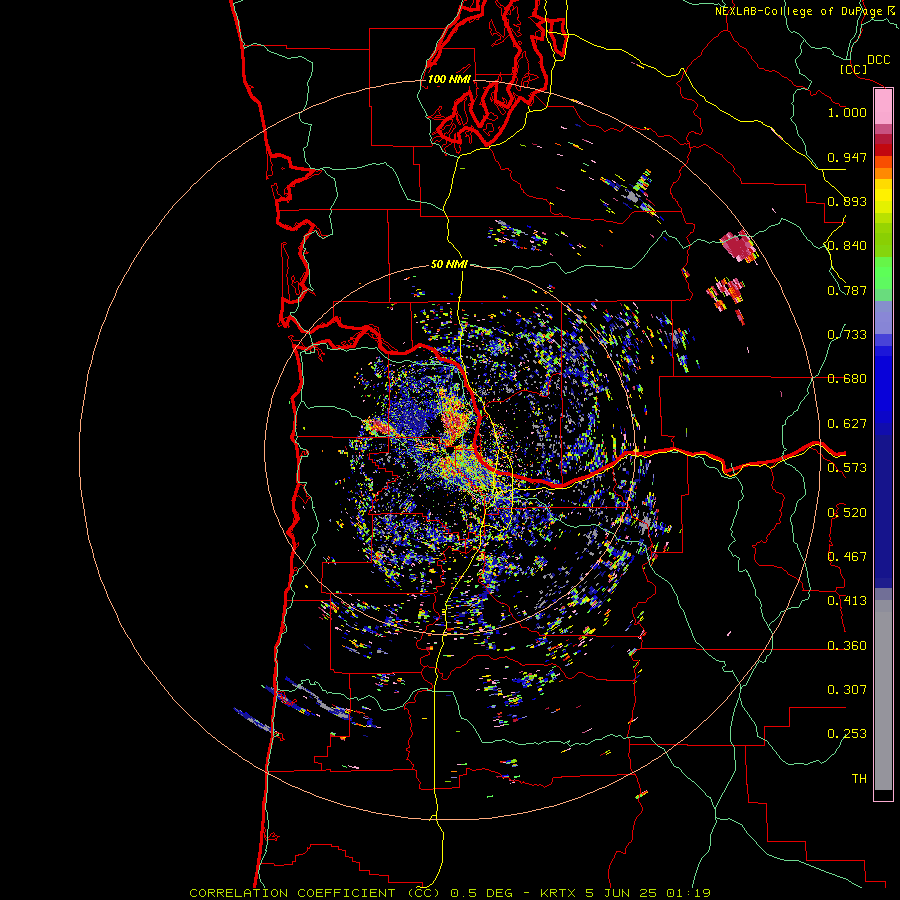Click the [CC] units label
900x900 pixels.
pyautogui.click(x=853, y=69)
